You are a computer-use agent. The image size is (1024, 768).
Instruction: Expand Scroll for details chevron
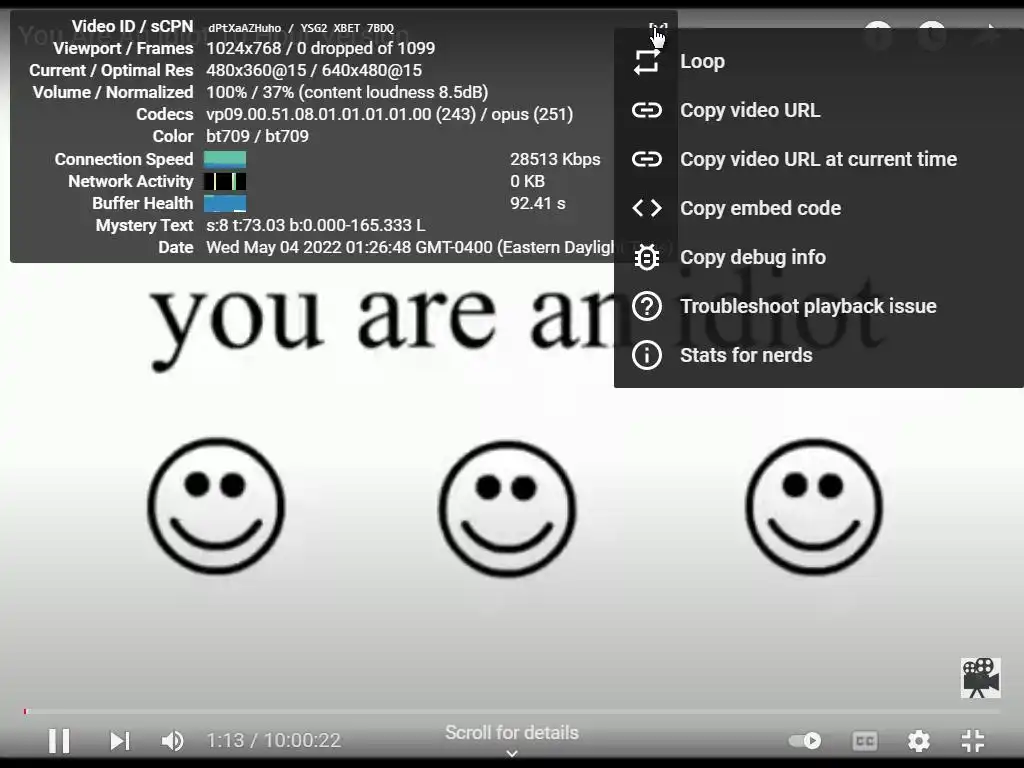click(512, 753)
